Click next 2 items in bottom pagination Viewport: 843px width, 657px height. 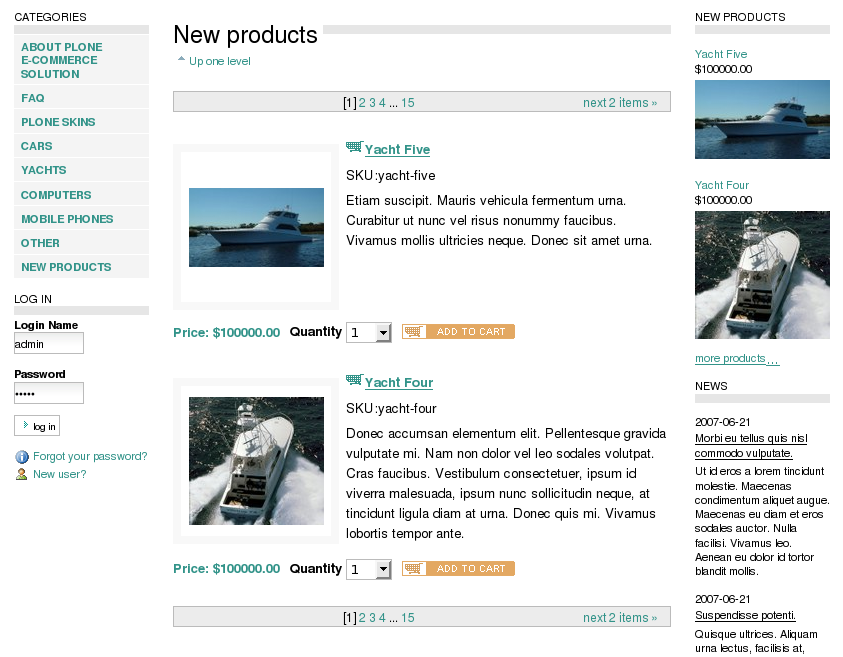pos(620,618)
